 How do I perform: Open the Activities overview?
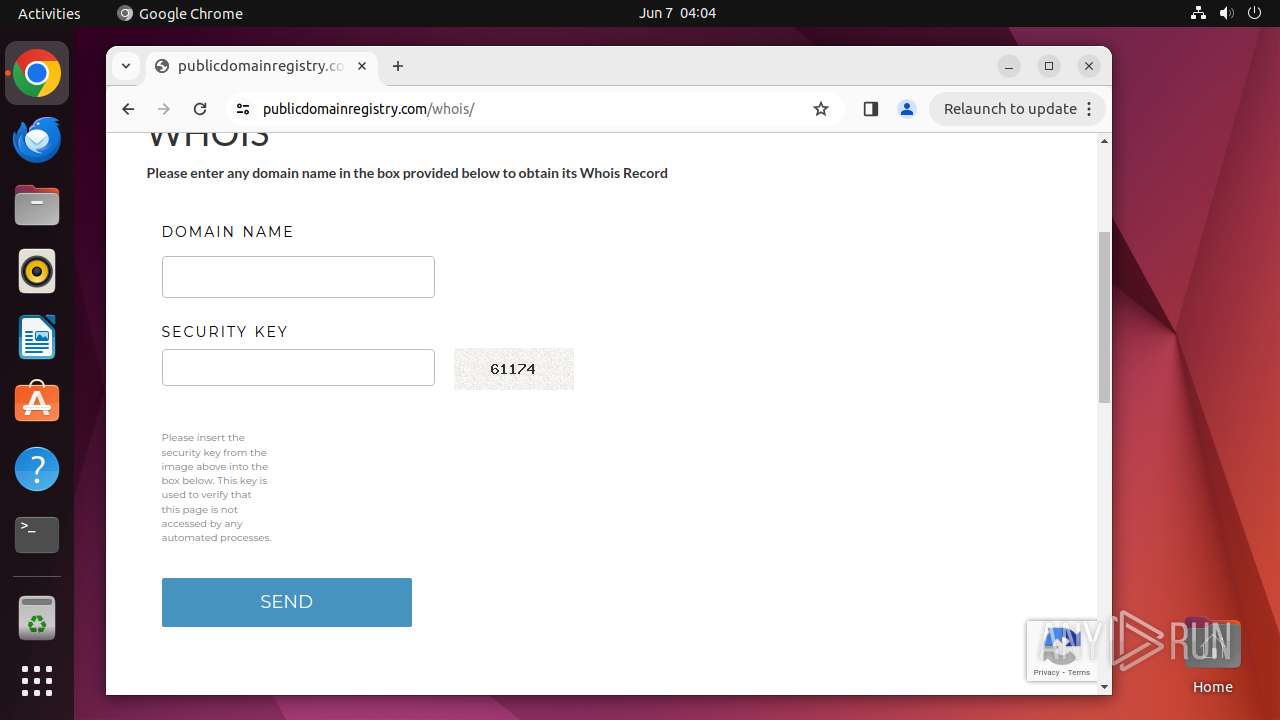49,13
